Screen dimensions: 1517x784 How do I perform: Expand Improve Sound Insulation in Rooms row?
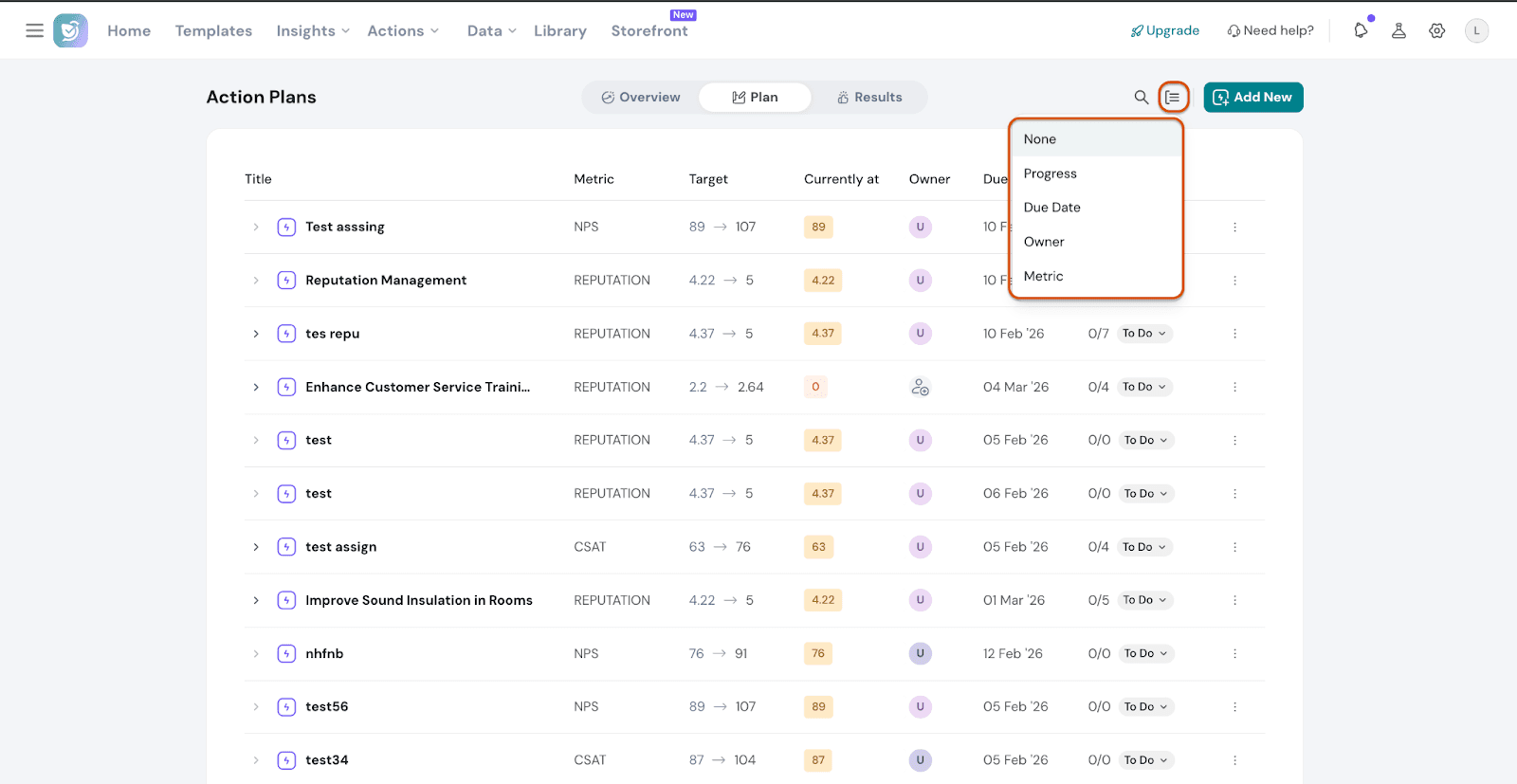click(x=256, y=600)
